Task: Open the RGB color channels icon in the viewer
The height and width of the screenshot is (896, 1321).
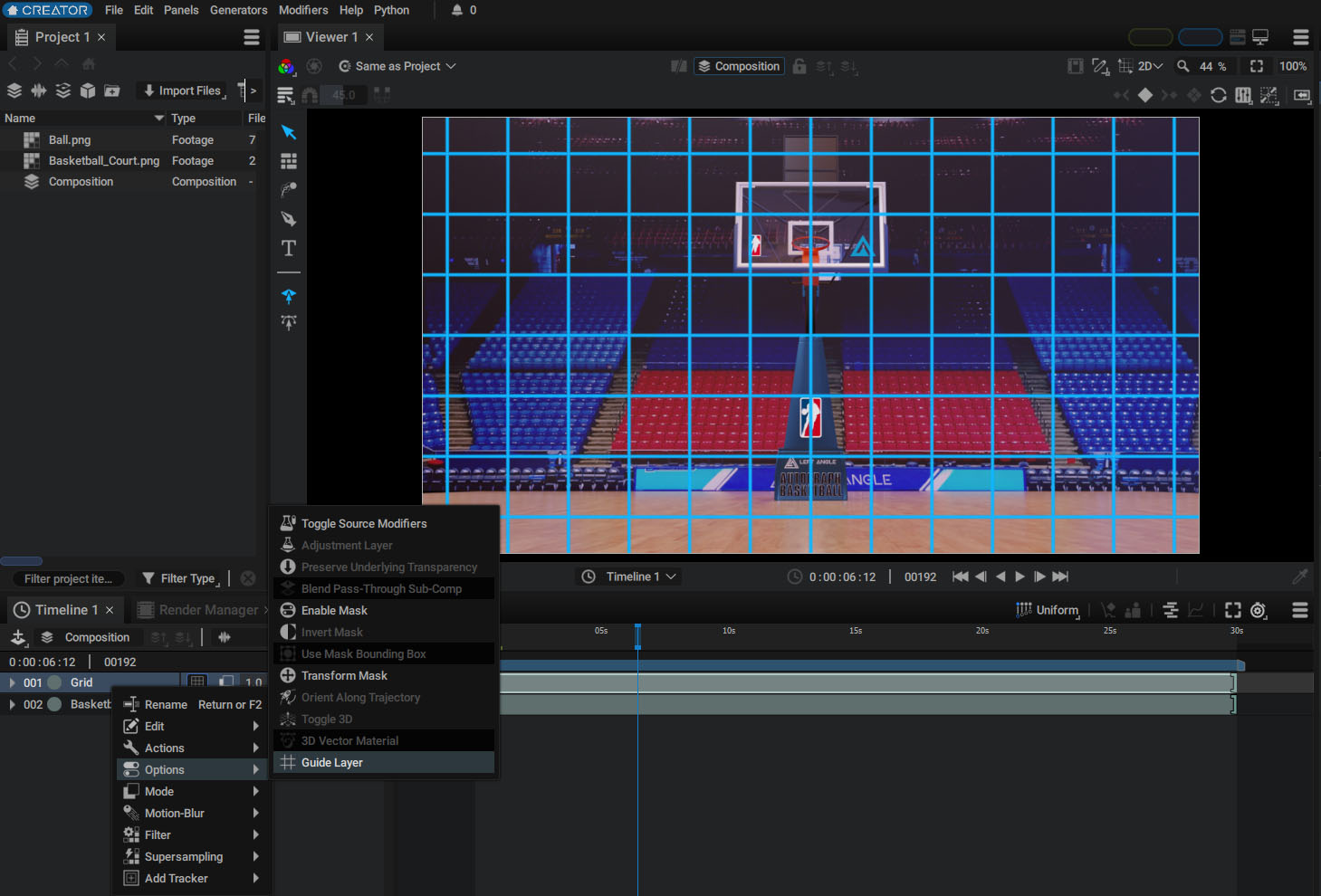Action: (x=286, y=66)
